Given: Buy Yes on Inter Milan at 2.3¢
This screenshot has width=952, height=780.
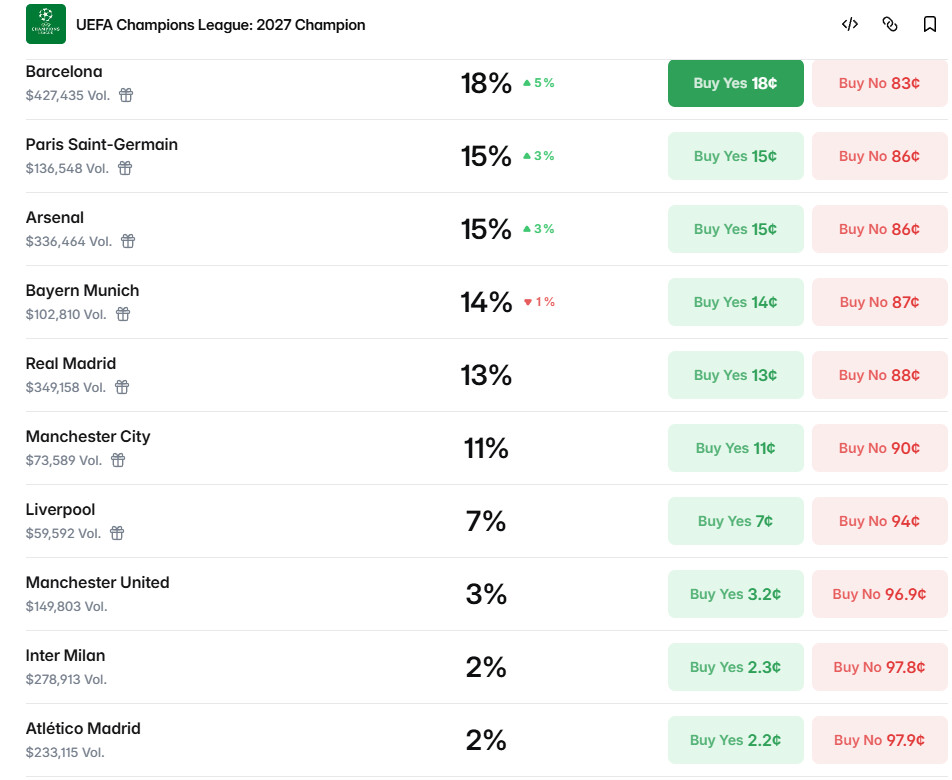Looking at the screenshot, I should 735,667.
